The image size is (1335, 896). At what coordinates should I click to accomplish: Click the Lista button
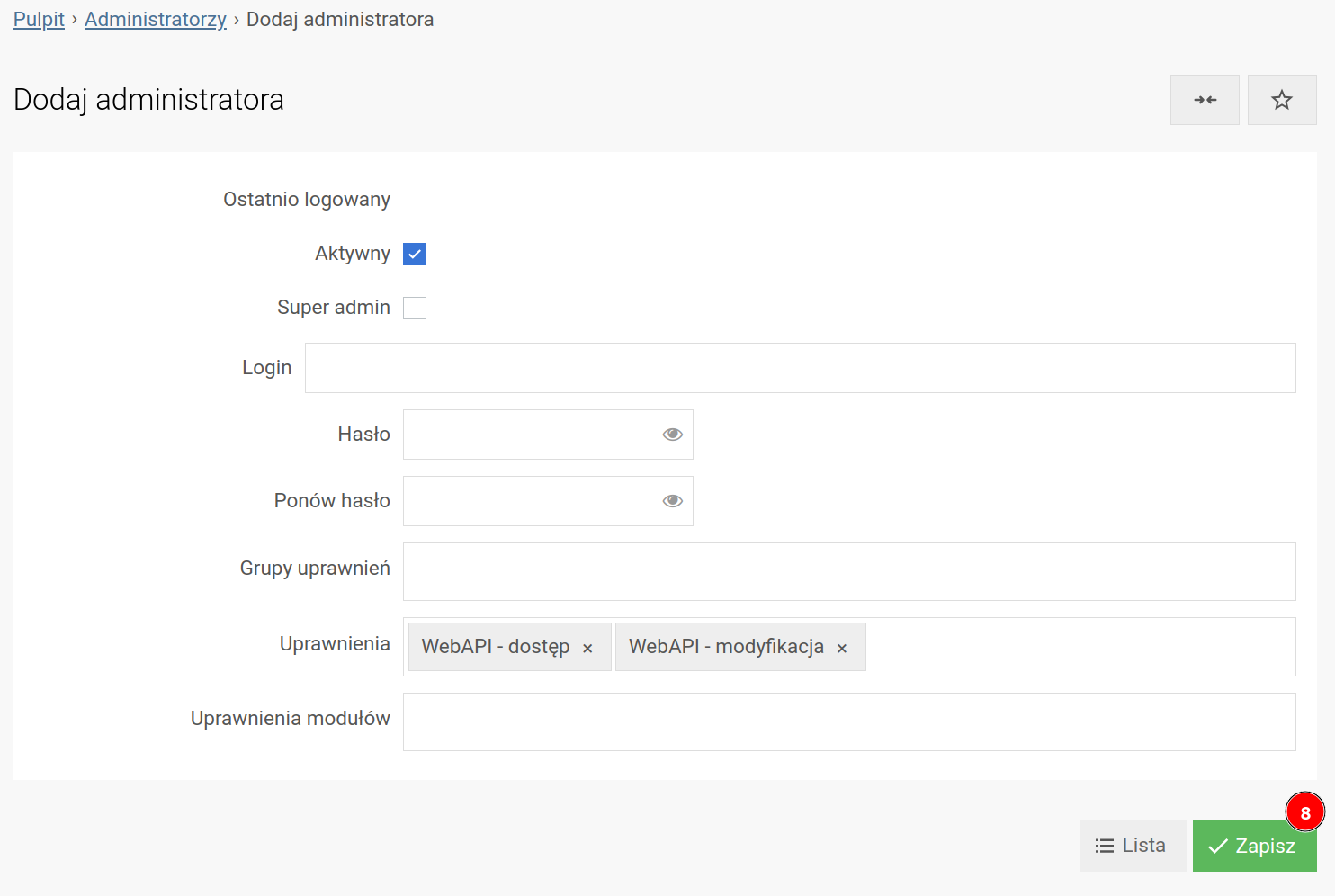(1133, 846)
